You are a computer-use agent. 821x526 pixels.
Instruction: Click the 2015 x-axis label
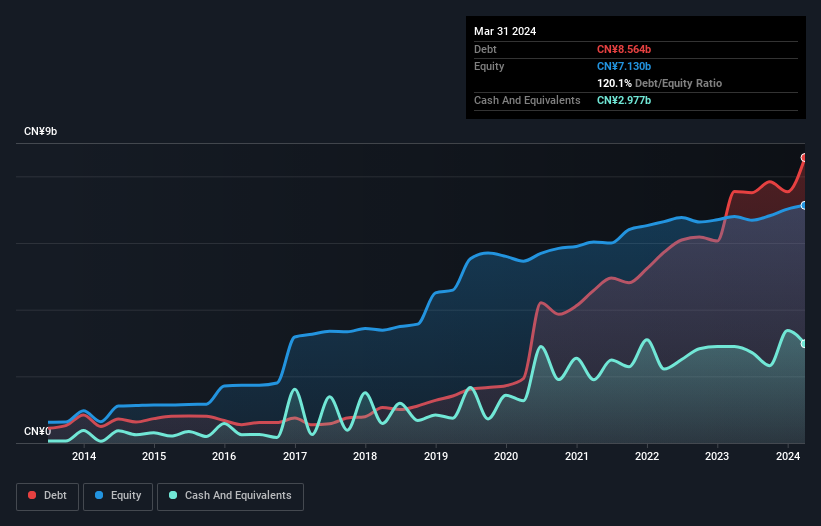pyautogui.click(x=154, y=456)
